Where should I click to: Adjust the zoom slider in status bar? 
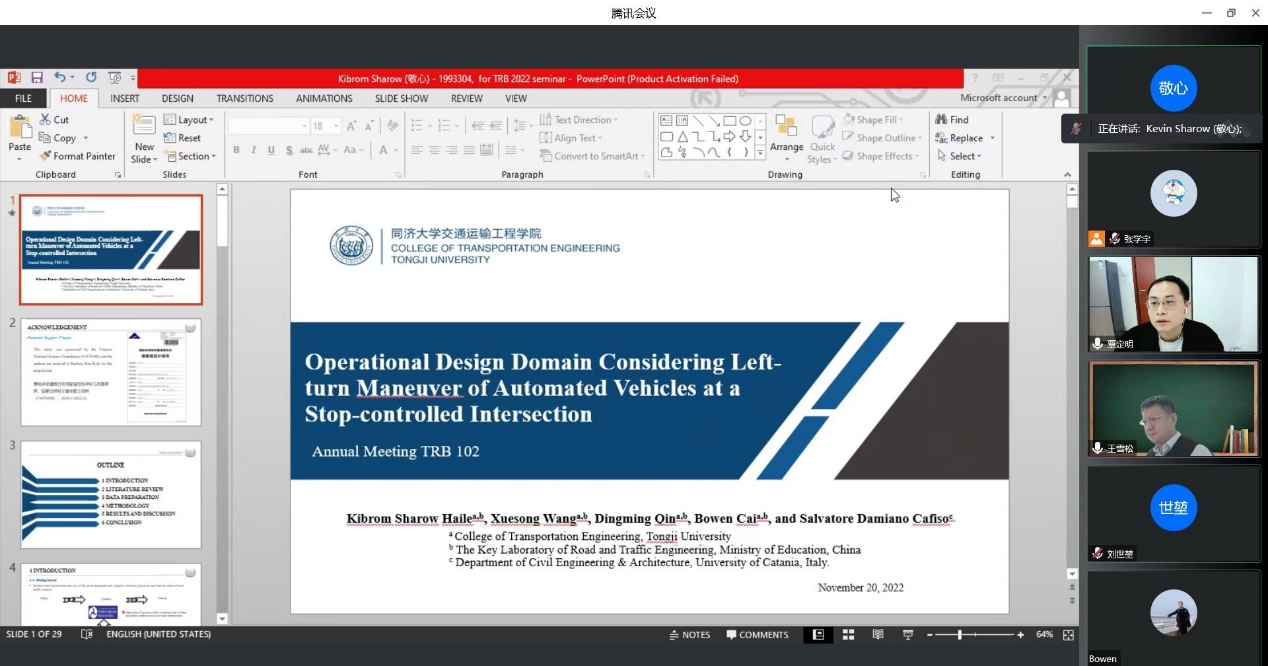(x=960, y=635)
